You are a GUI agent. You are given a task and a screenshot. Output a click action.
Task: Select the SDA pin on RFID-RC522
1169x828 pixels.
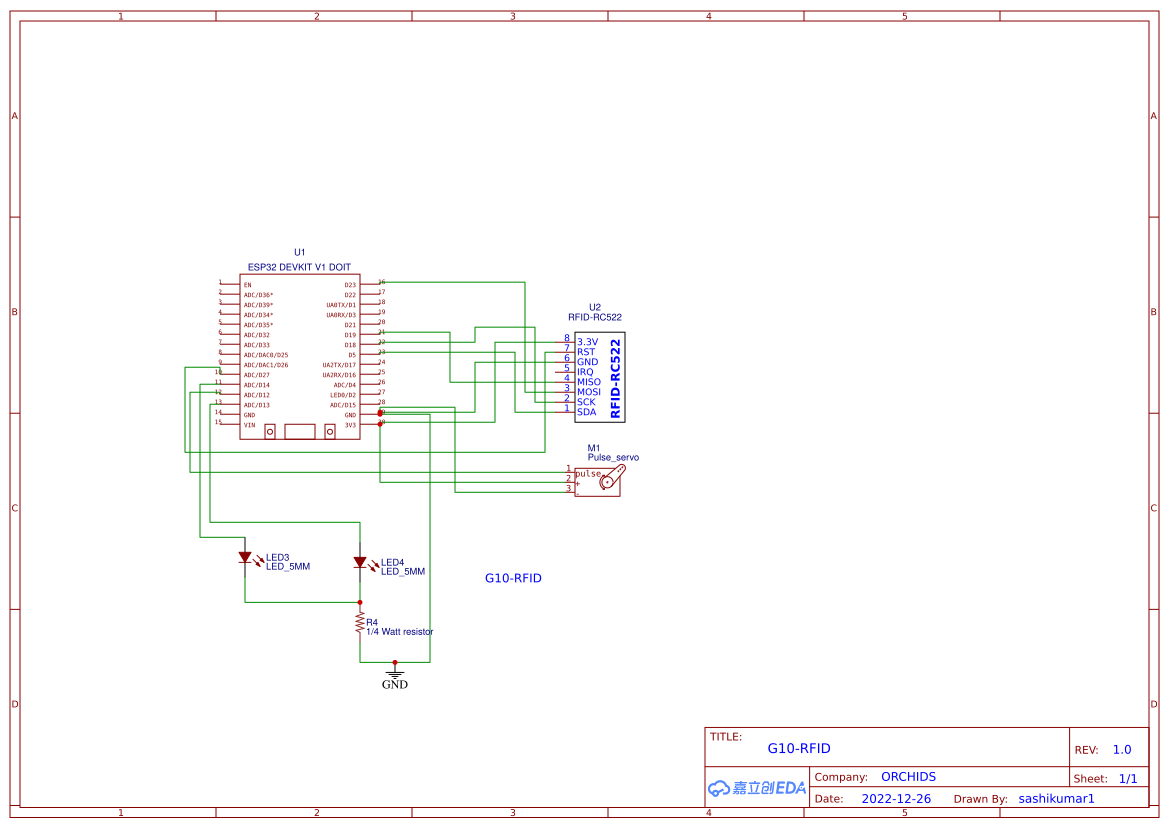(585, 409)
